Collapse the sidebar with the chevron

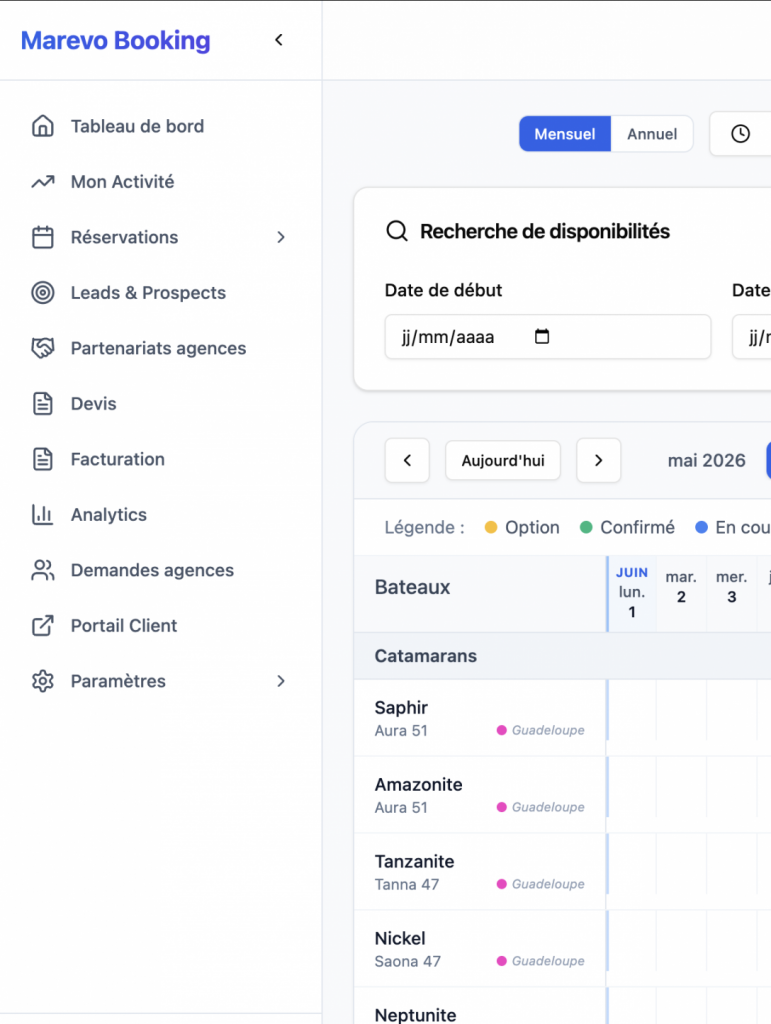279,40
